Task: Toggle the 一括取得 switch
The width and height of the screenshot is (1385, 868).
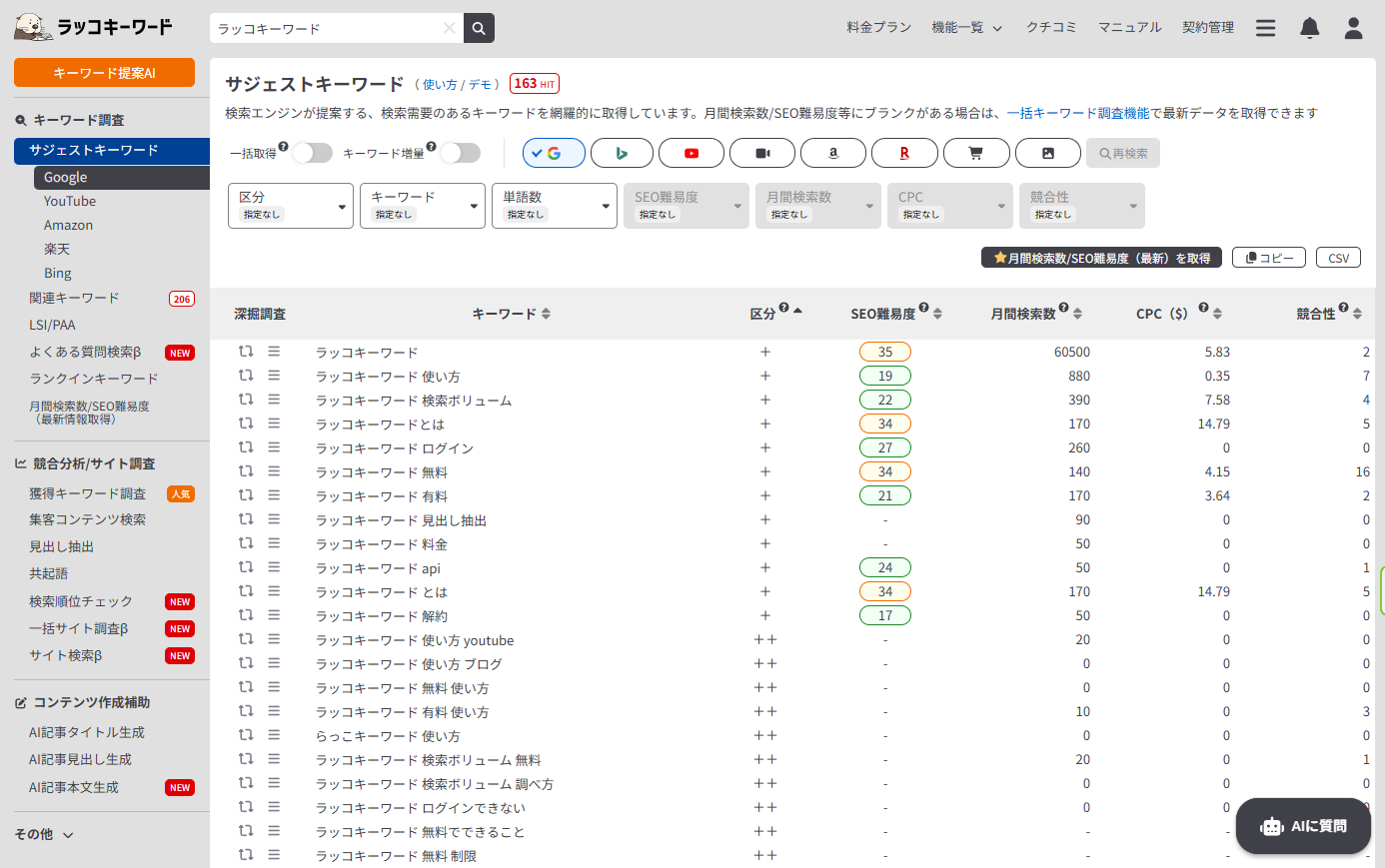Action: pos(312,153)
